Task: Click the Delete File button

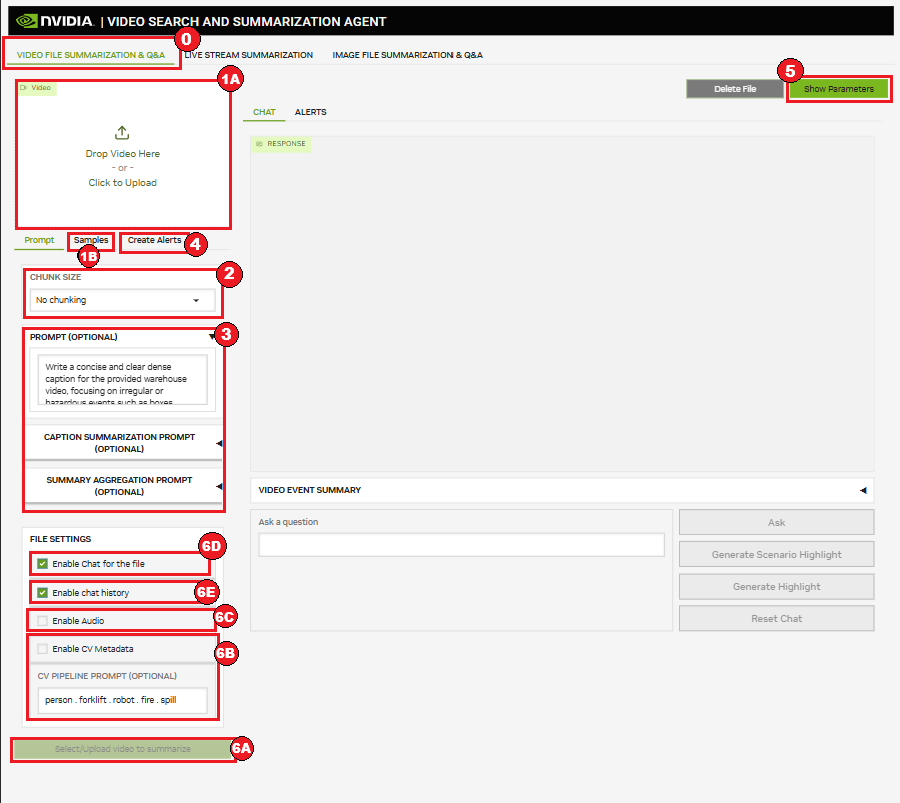Action: coord(735,89)
